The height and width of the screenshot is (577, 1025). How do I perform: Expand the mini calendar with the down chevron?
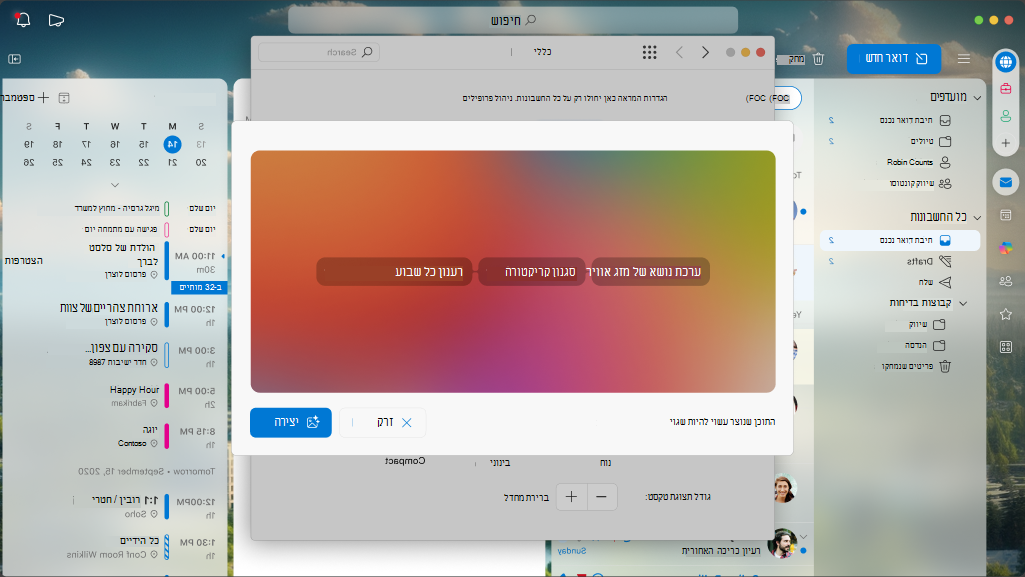pos(115,185)
